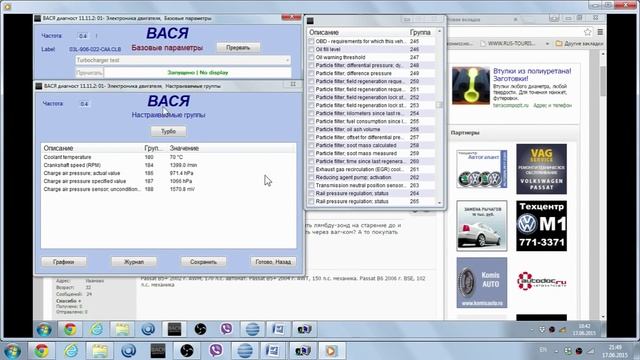Expand the bookmarks bar overflow arrow
This screenshot has height=360, width=640.
click(547, 43)
